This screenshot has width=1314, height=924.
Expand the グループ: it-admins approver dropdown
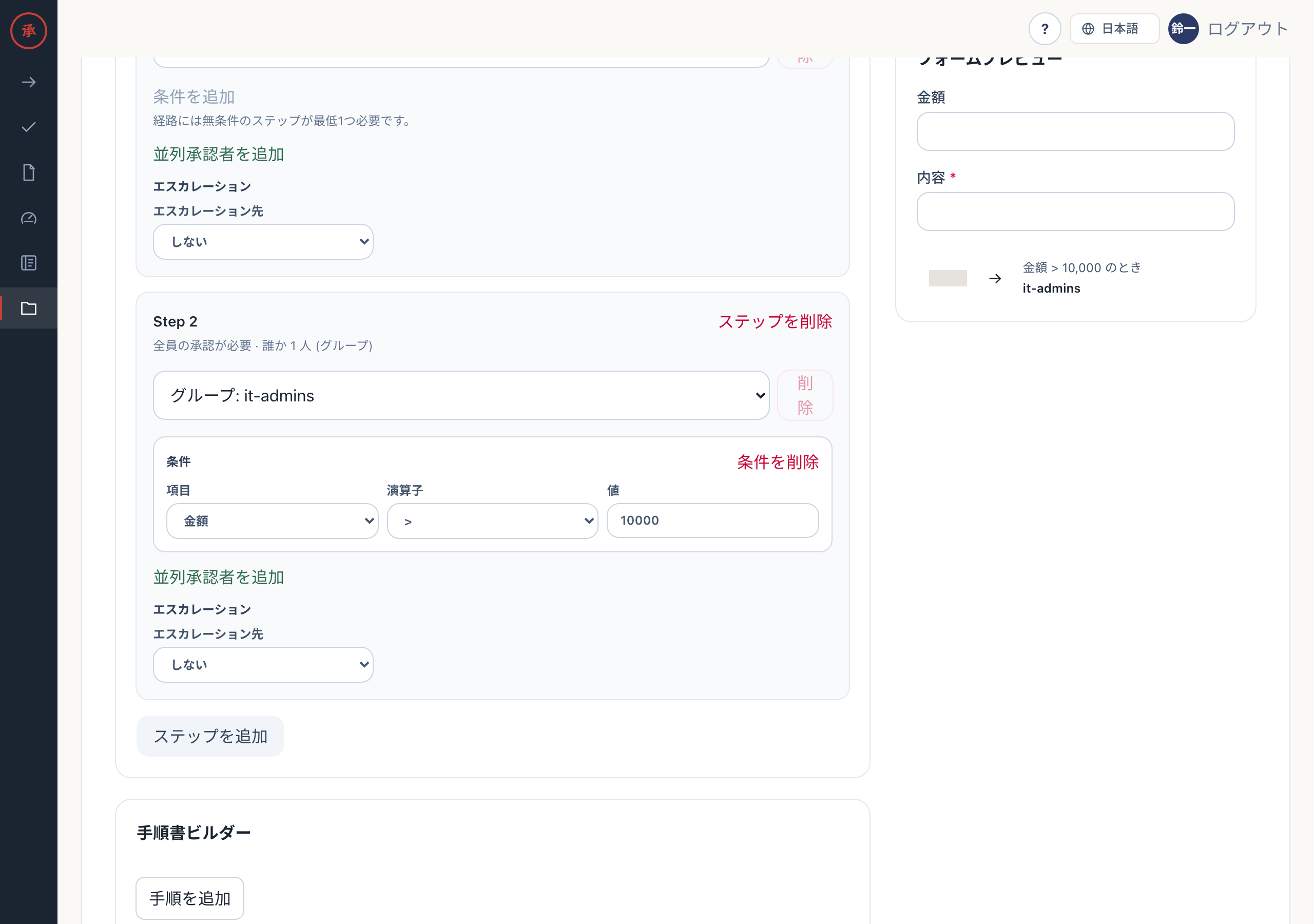(x=461, y=395)
